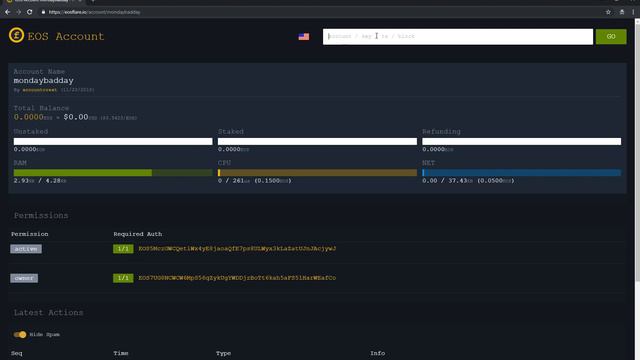Click the green GO button
640x360 pixels.
(x=611, y=36)
